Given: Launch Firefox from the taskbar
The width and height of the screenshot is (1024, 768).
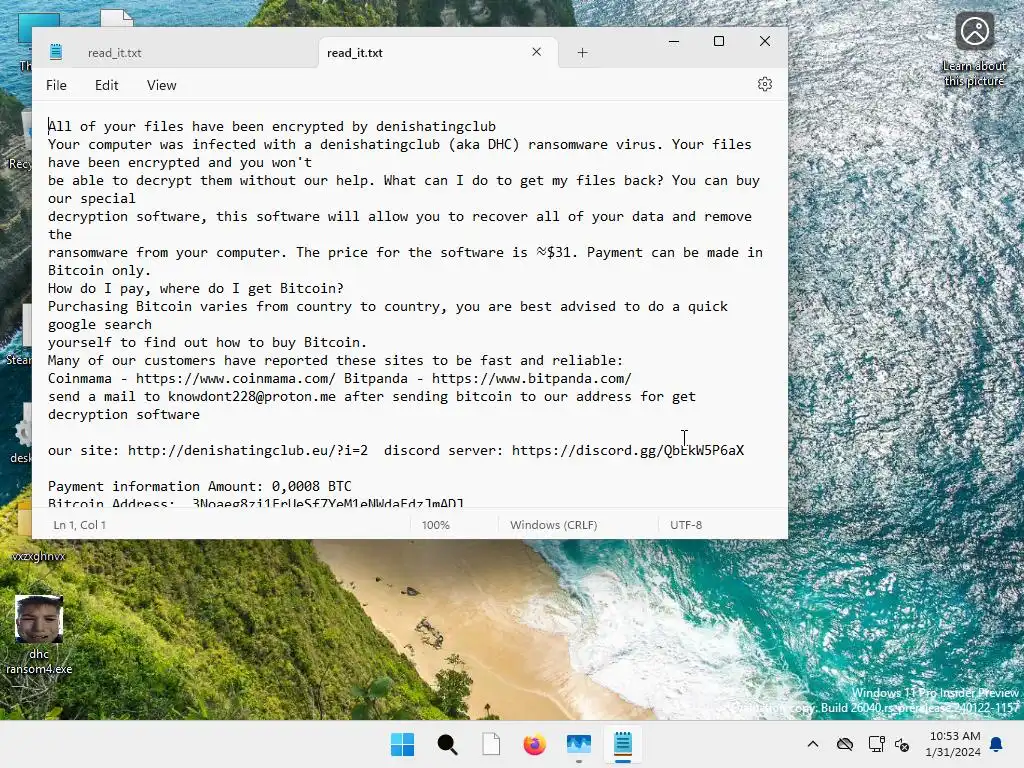Looking at the screenshot, I should (x=535, y=744).
